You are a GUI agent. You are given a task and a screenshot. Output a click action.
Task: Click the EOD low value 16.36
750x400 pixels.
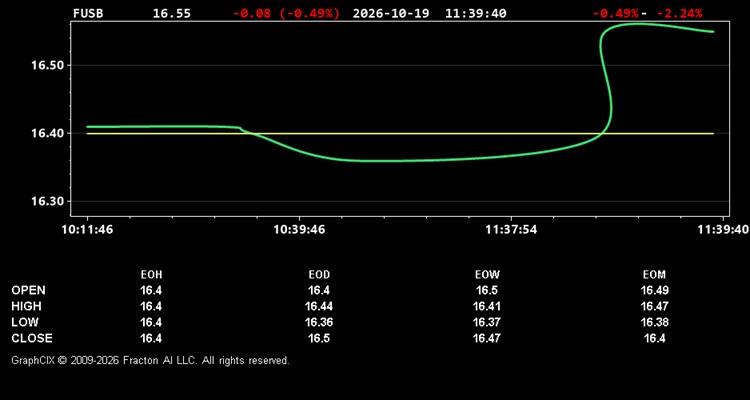click(319, 322)
